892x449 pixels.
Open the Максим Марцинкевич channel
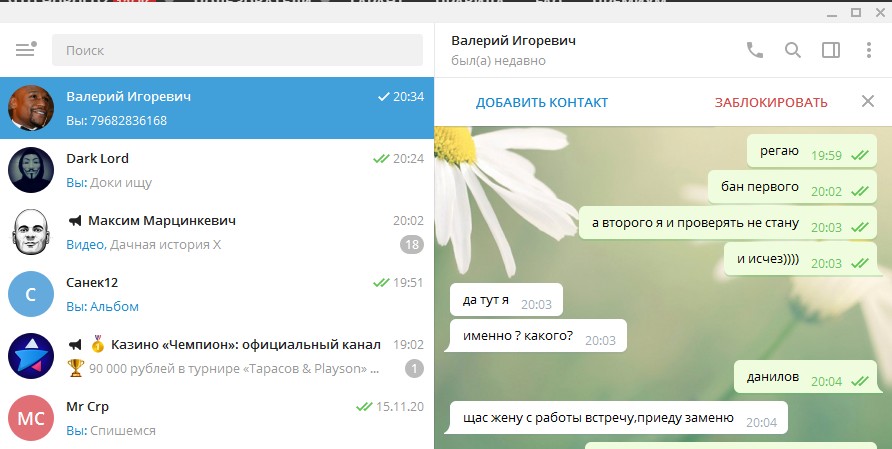[x=217, y=232]
